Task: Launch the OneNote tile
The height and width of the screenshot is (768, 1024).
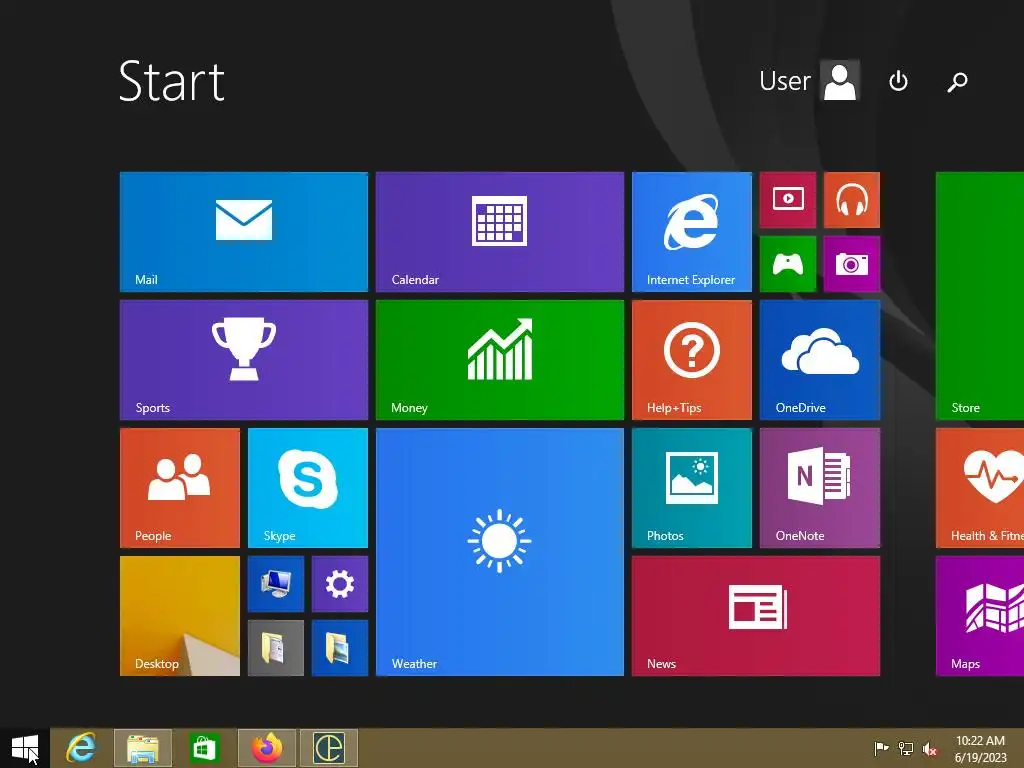Action: (x=820, y=488)
